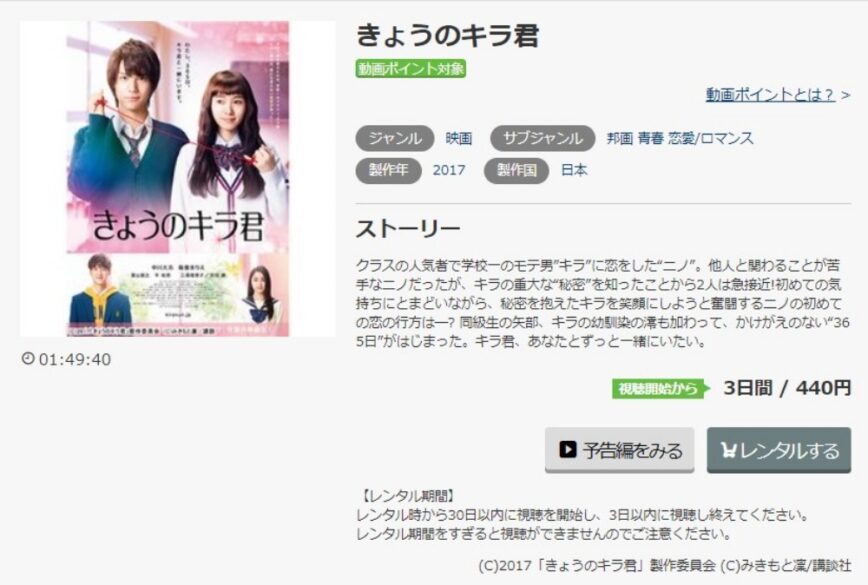
Task: Click the 3日間 / 440円 price text
Action: 787,388
